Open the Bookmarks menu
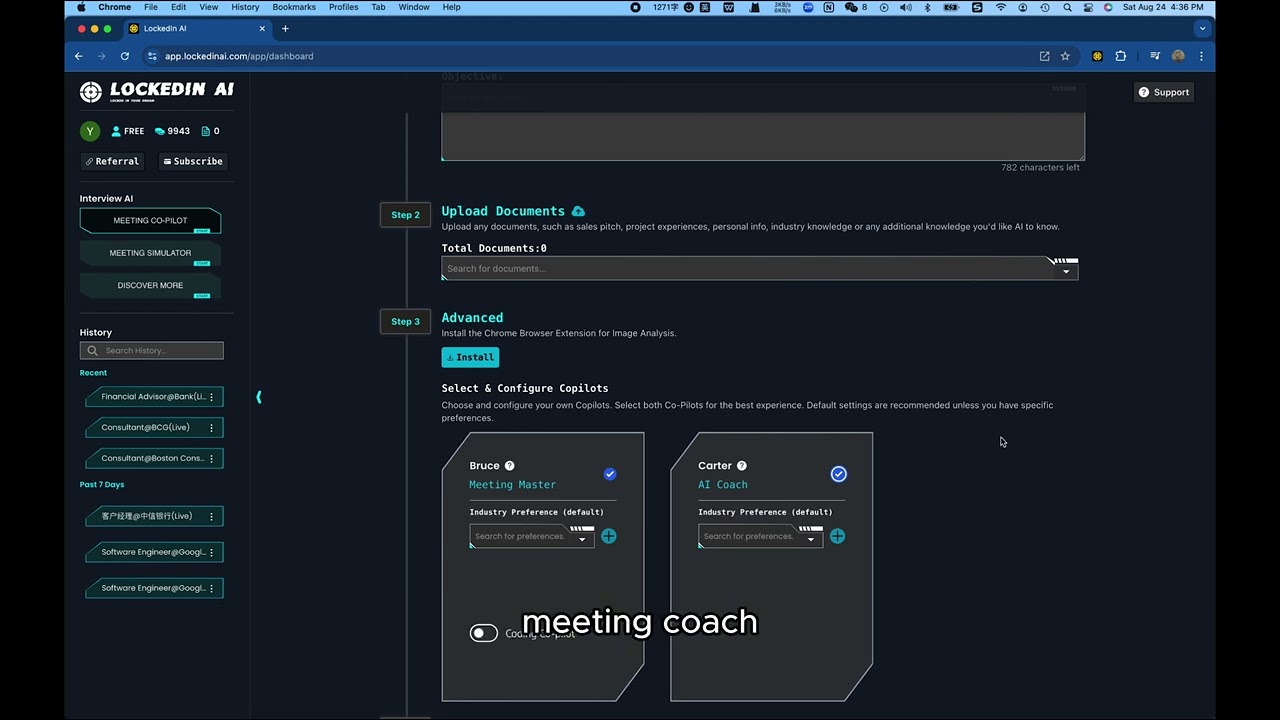This screenshot has height=720, width=1280. [x=294, y=7]
